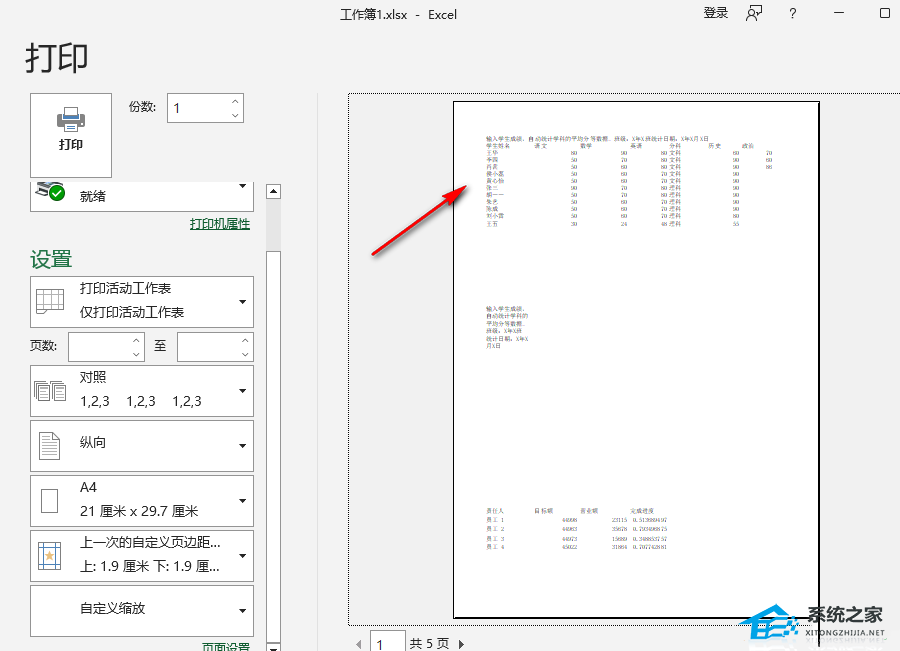The height and width of the screenshot is (651, 900).
Task: Open the 打印机属性 link
Action: (220, 224)
